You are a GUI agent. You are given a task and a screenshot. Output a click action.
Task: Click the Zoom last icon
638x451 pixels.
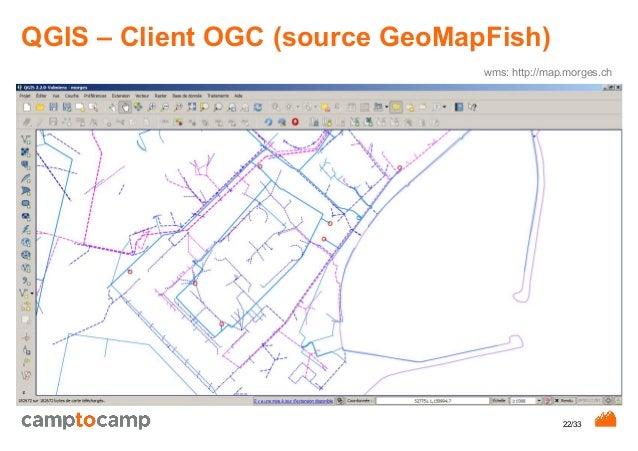(232, 107)
